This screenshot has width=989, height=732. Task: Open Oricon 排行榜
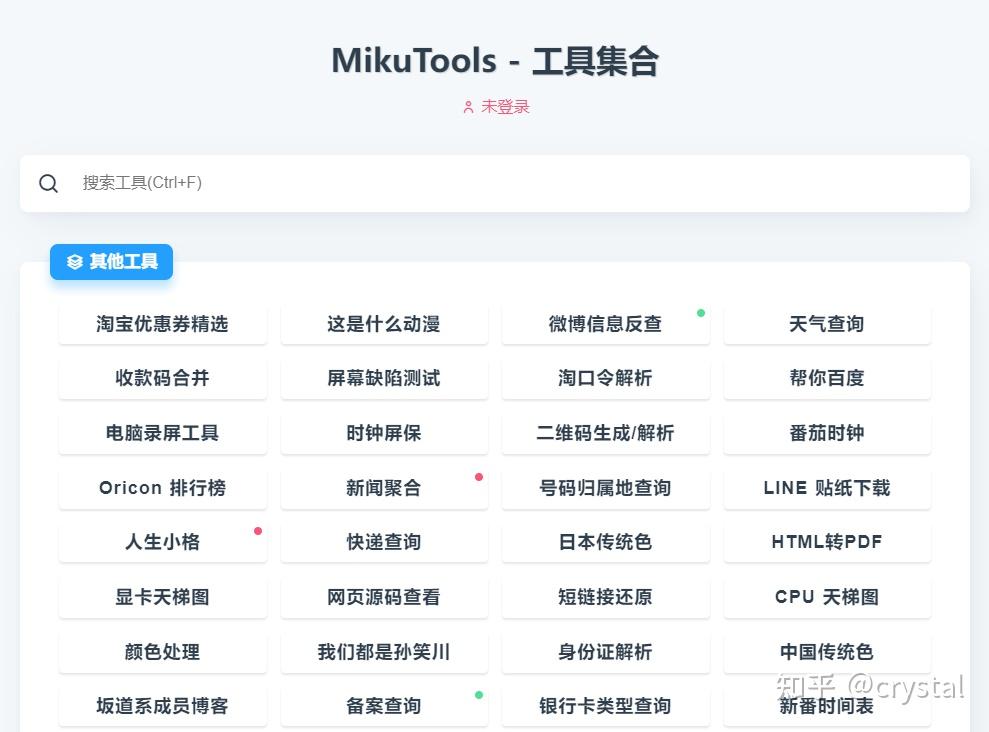[x=163, y=488]
